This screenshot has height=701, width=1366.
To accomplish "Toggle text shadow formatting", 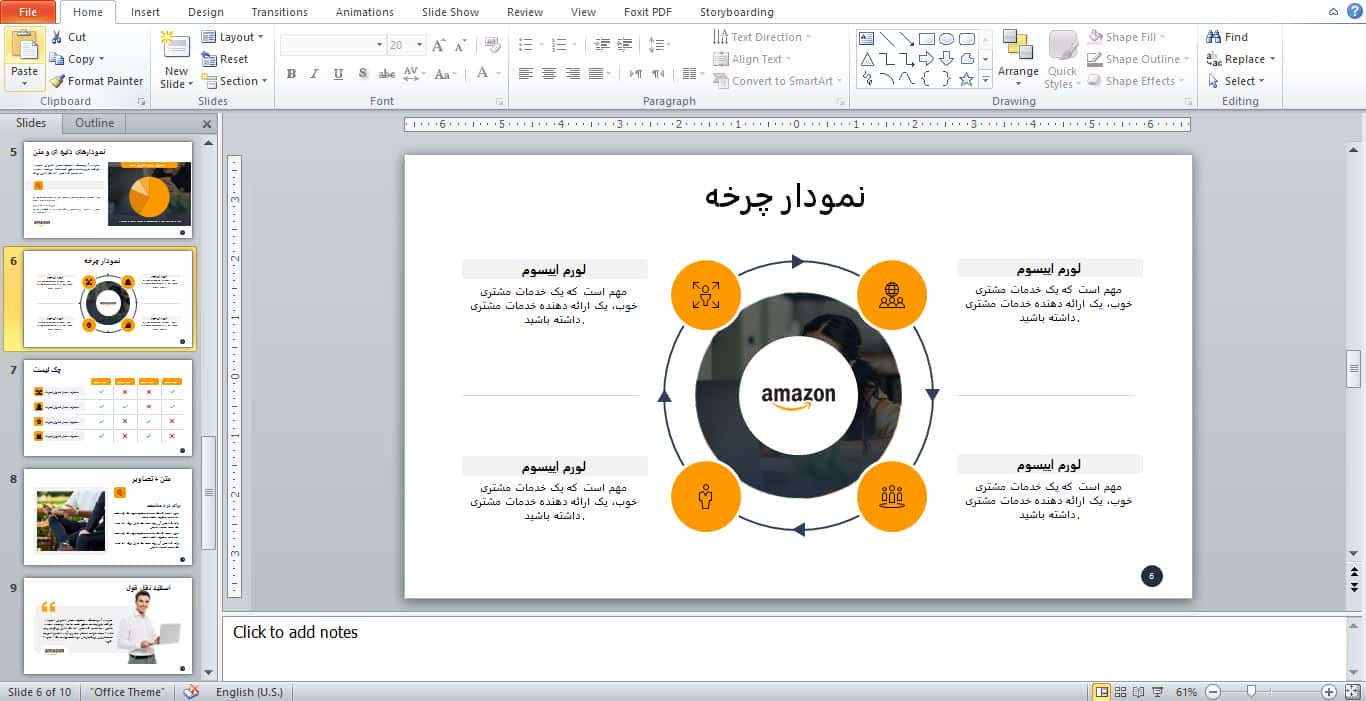I will (x=362, y=73).
